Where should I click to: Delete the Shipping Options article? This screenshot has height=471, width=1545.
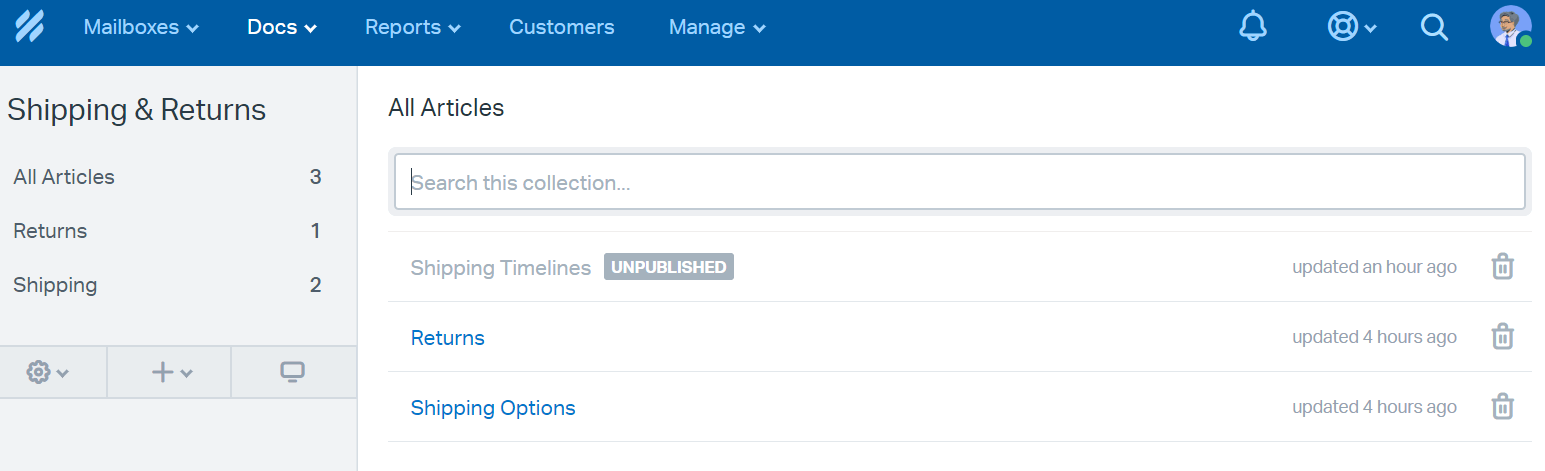click(x=1502, y=407)
